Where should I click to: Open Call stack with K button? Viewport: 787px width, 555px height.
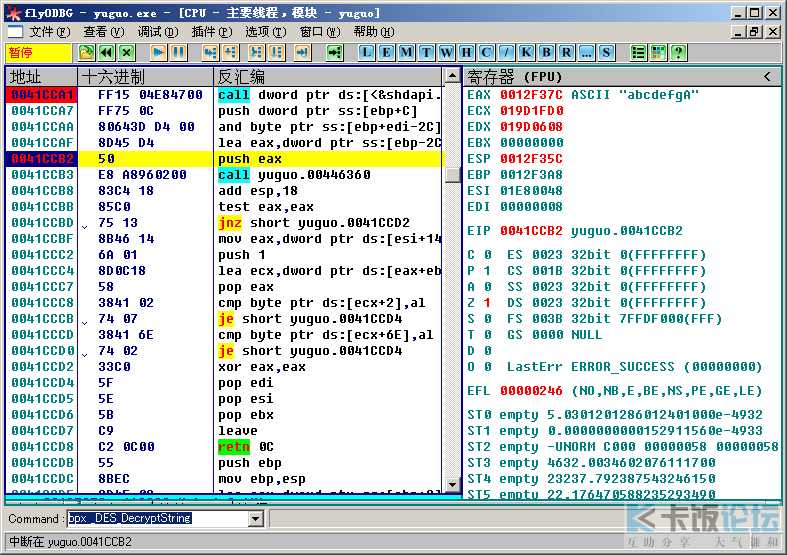tap(527, 52)
